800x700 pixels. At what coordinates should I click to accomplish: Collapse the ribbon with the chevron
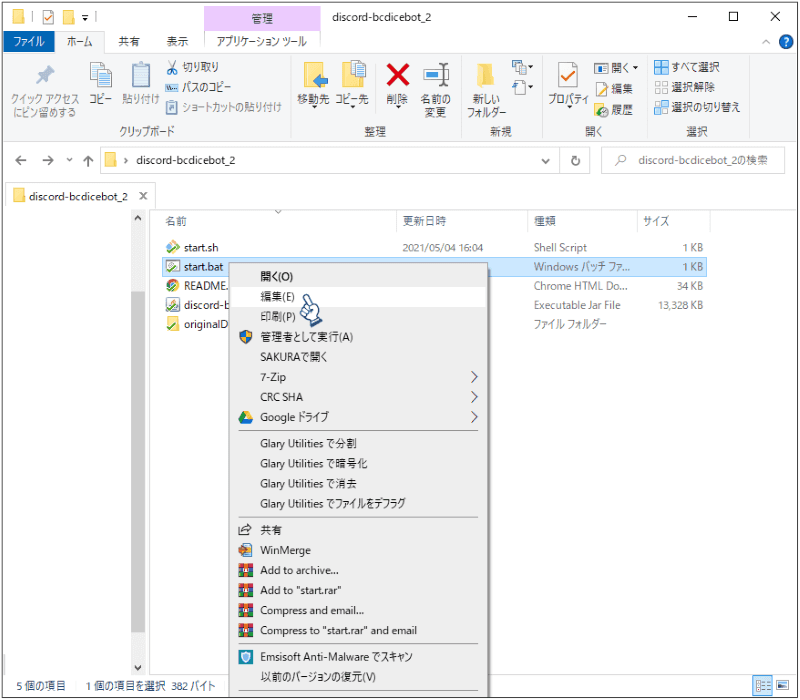coord(766,42)
